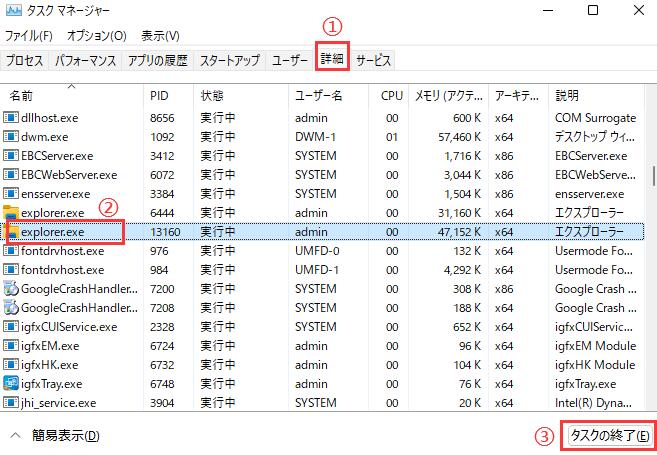Click the ensserver.exe process icon
This screenshot has height=455, width=657.
pos(11,194)
